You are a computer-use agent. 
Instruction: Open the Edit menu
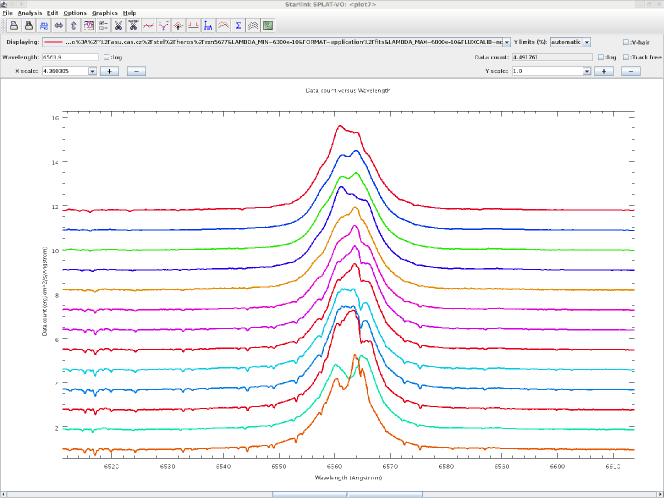pyautogui.click(x=53, y=13)
